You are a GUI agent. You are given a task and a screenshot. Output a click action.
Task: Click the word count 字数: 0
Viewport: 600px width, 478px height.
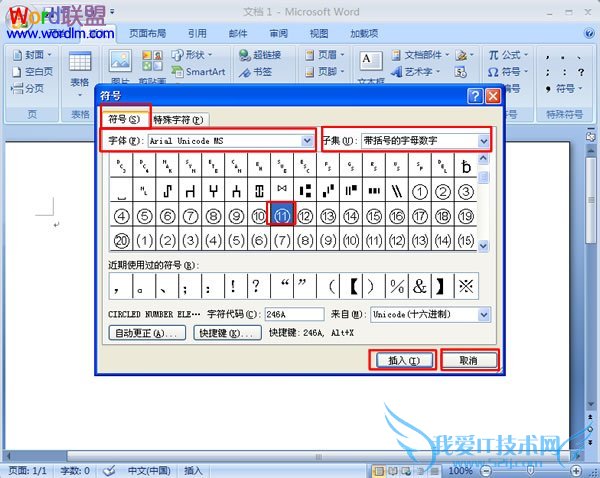click(75, 470)
